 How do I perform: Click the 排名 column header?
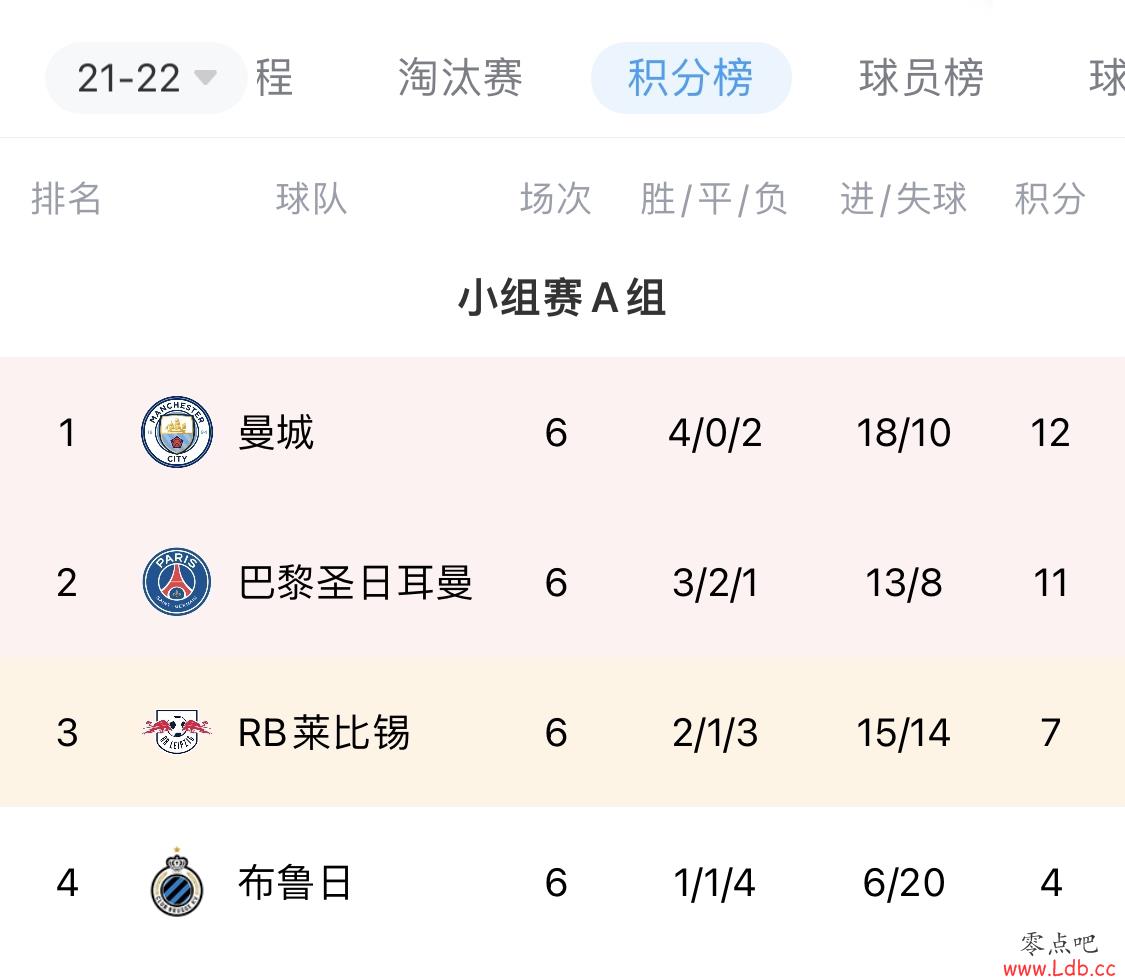(x=66, y=199)
